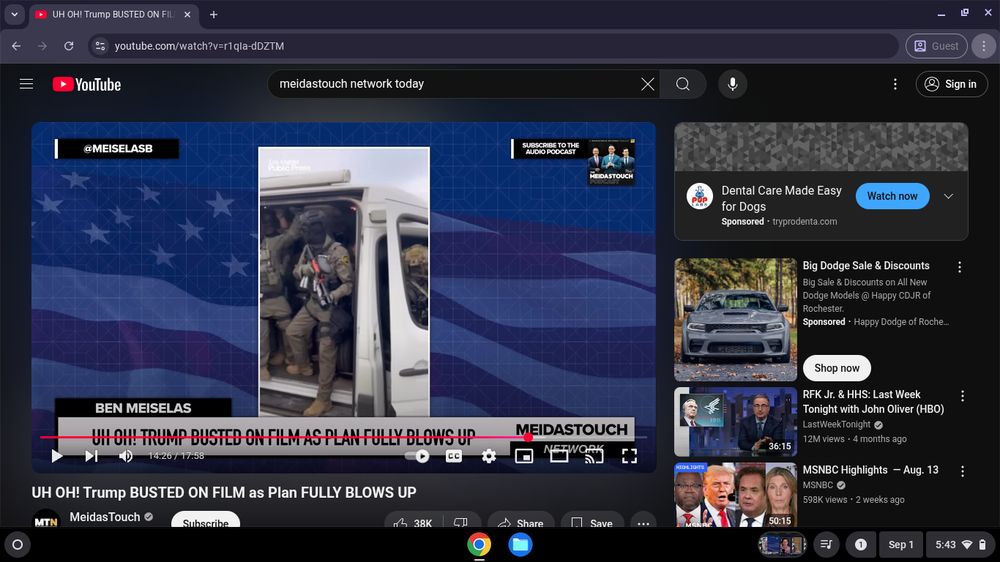Open the player settings gear
Image resolution: width=1000 pixels, height=562 pixels.
click(489, 455)
